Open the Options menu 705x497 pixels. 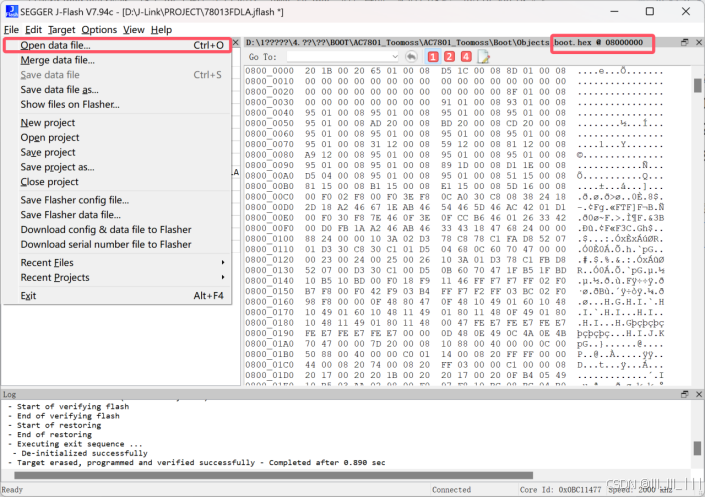coord(99,30)
